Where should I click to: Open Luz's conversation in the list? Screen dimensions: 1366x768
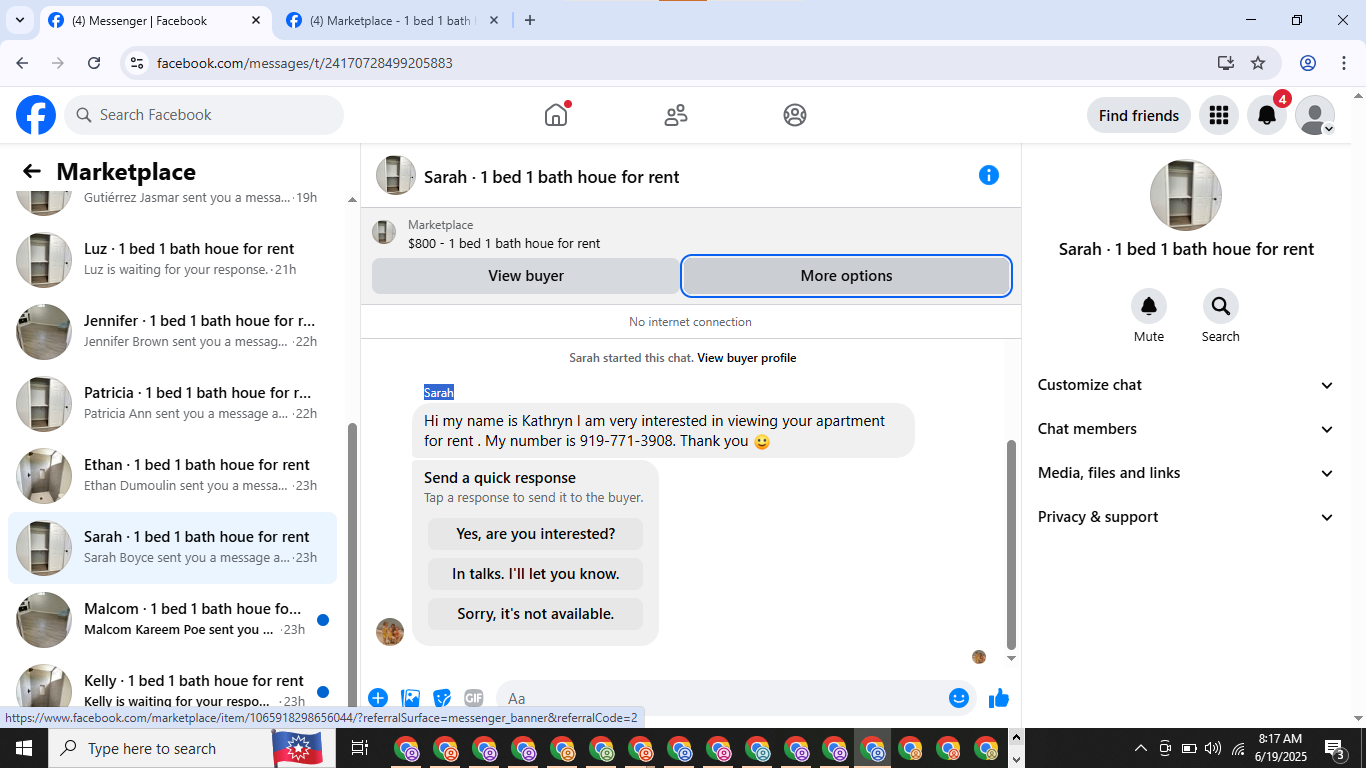coord(172,259)
